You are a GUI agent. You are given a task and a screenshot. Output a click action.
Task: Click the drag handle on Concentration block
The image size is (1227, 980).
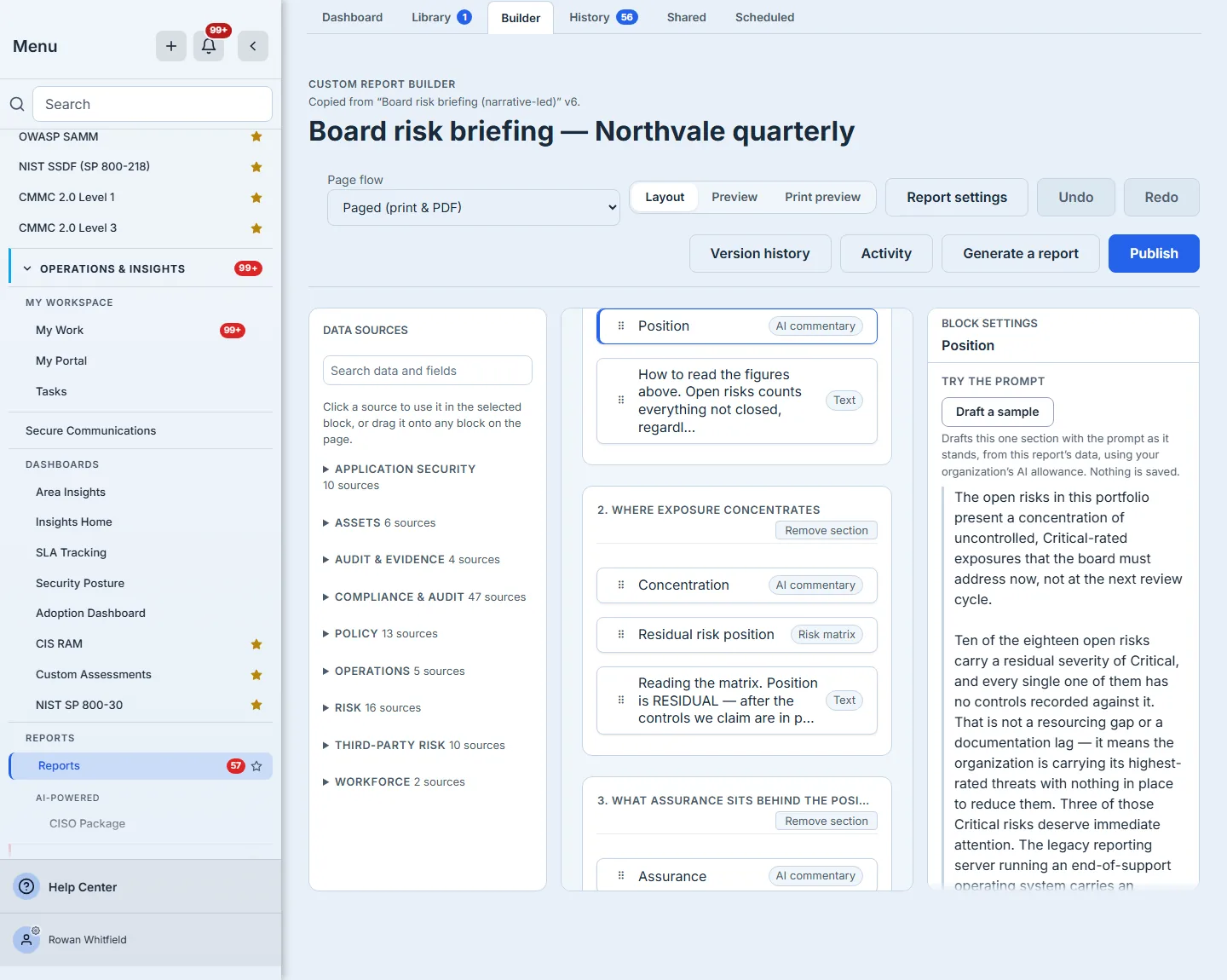pyautogui.click(x=621, y=585)
